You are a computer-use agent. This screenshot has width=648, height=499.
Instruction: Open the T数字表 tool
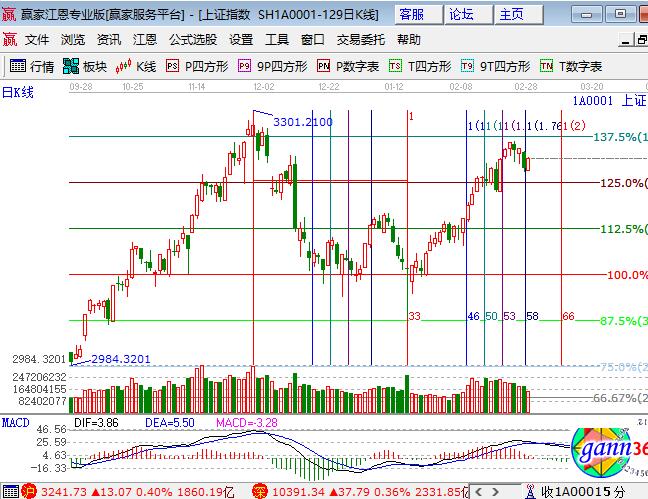[x=571, y=66]
